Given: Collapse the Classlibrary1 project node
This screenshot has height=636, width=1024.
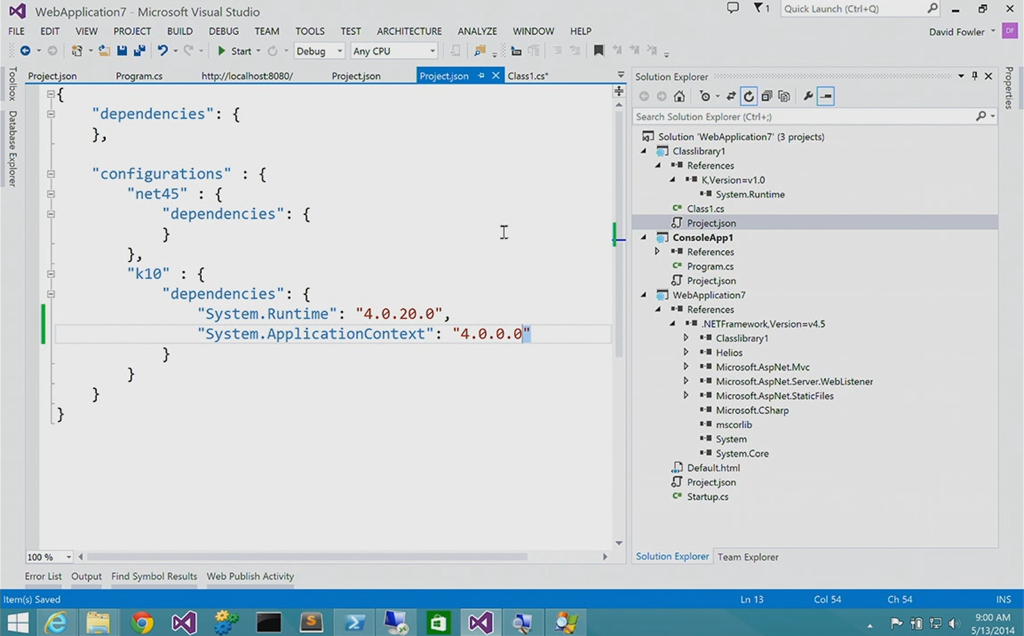Looking at the screenshot, I should click(x=644, y=151).
